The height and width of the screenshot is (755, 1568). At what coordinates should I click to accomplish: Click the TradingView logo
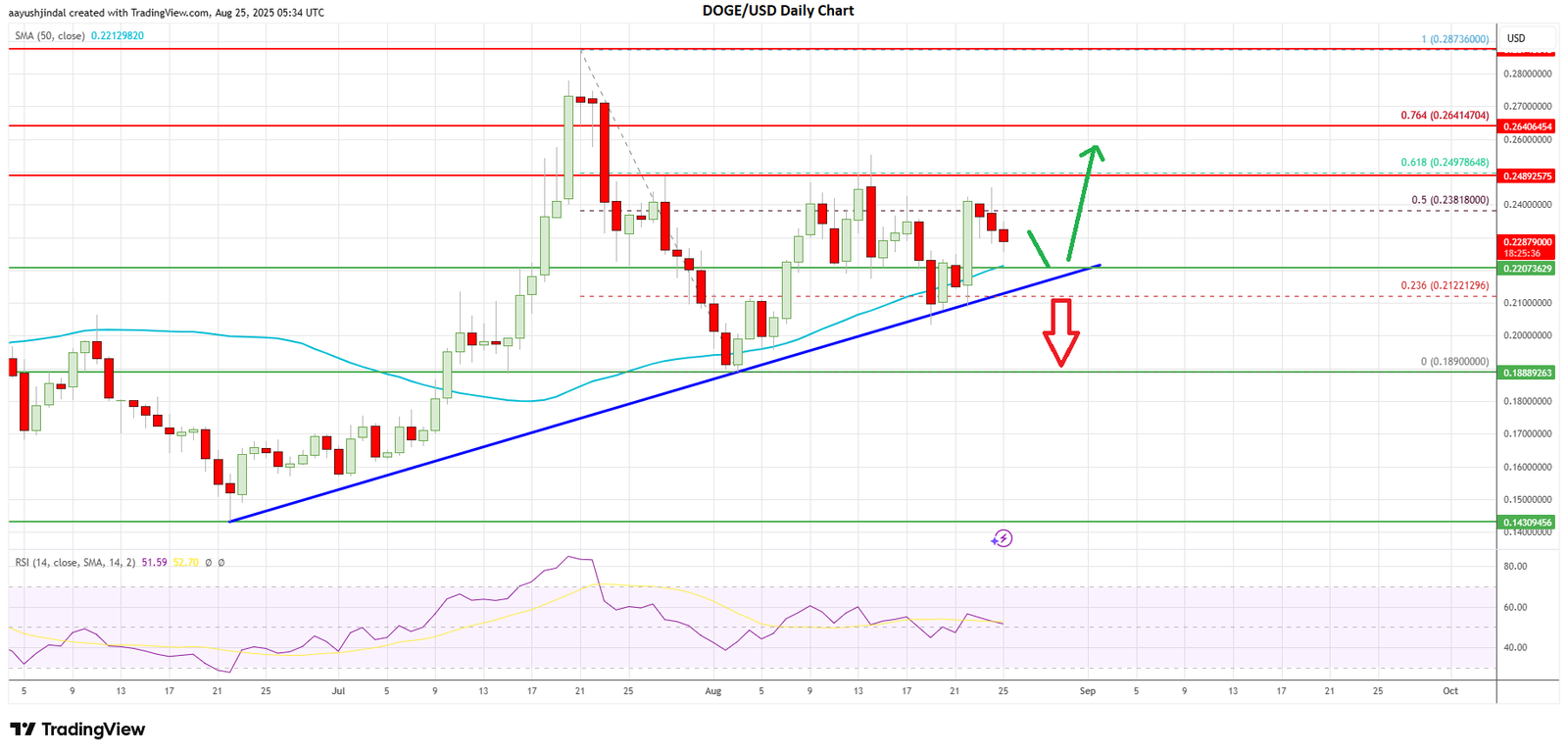(x=77, y=730)
